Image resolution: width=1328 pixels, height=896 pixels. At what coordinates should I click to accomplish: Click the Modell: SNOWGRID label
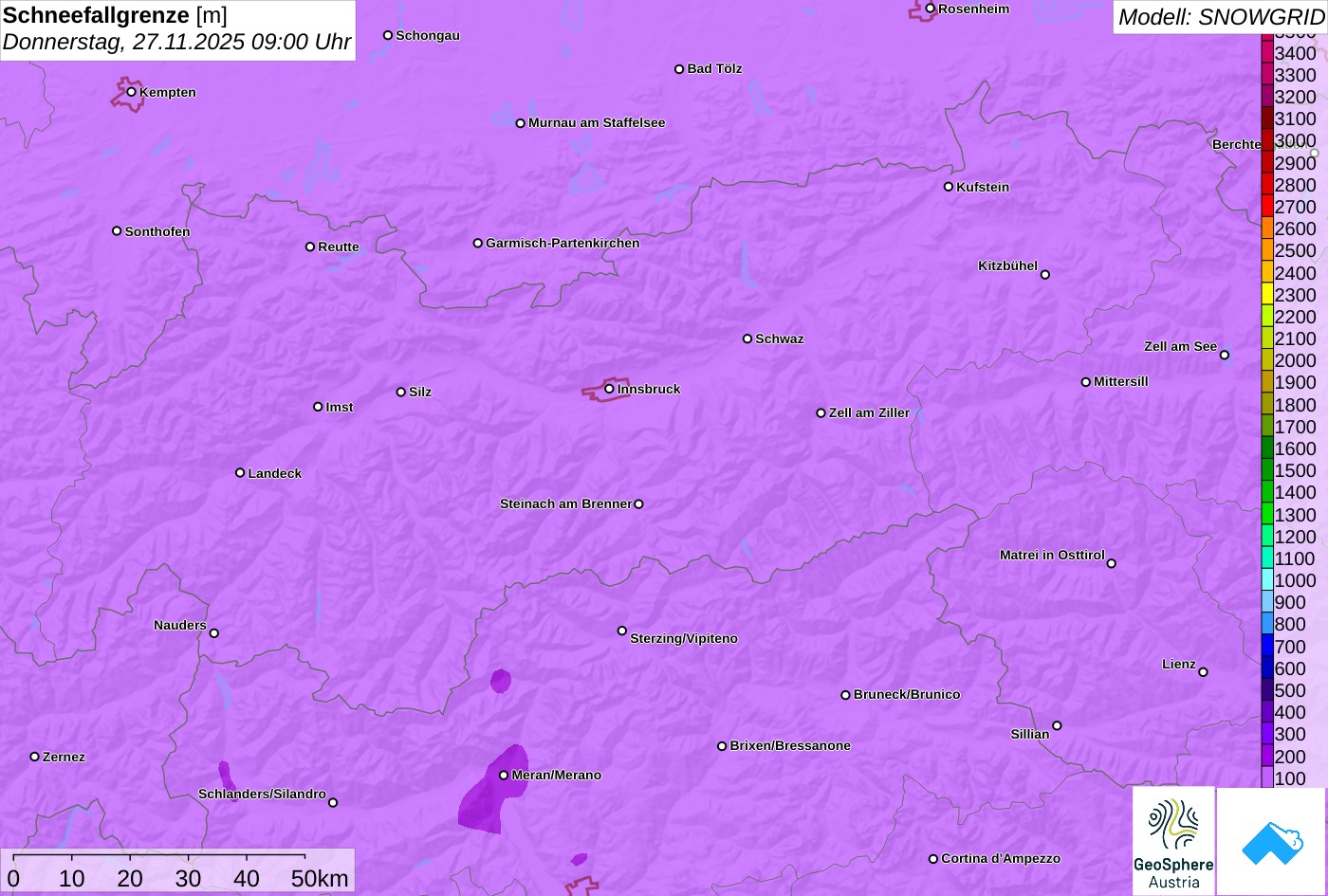(x=1221, y=17)
